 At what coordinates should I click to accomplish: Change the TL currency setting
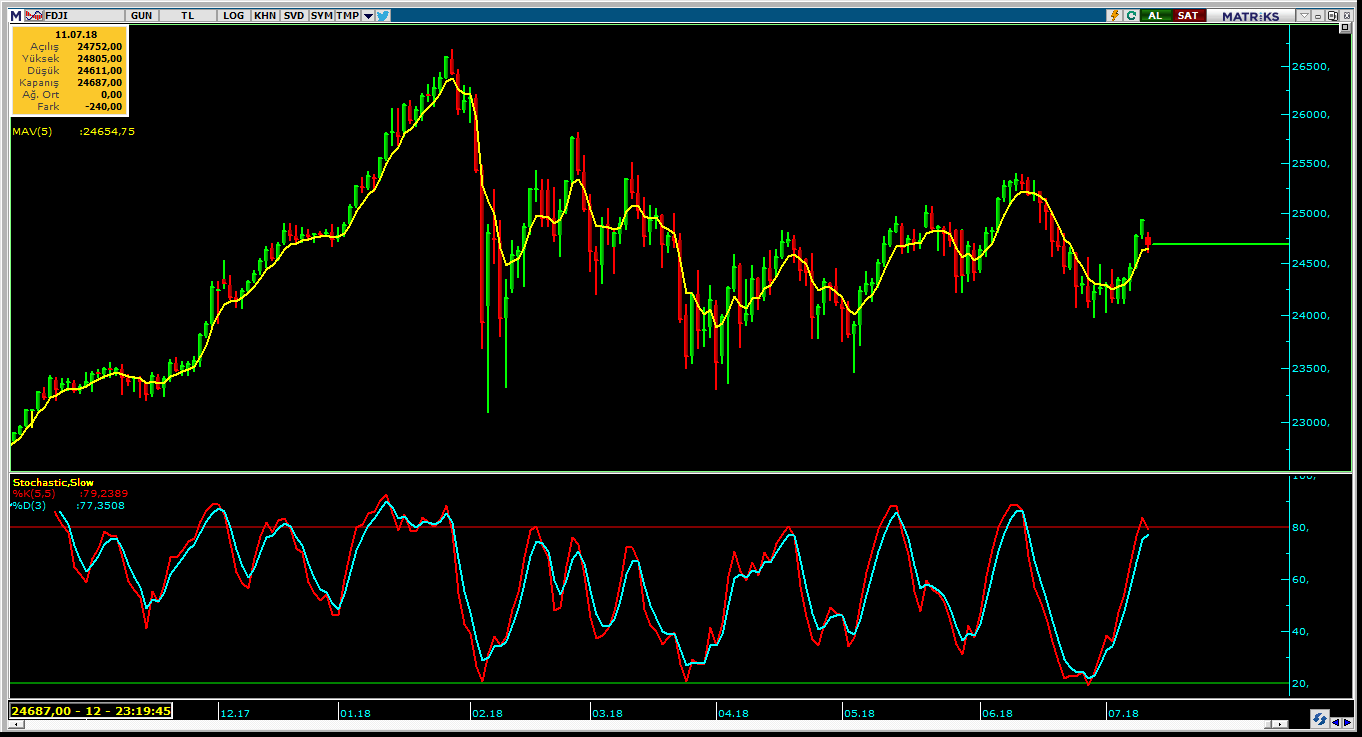(189, 15)
